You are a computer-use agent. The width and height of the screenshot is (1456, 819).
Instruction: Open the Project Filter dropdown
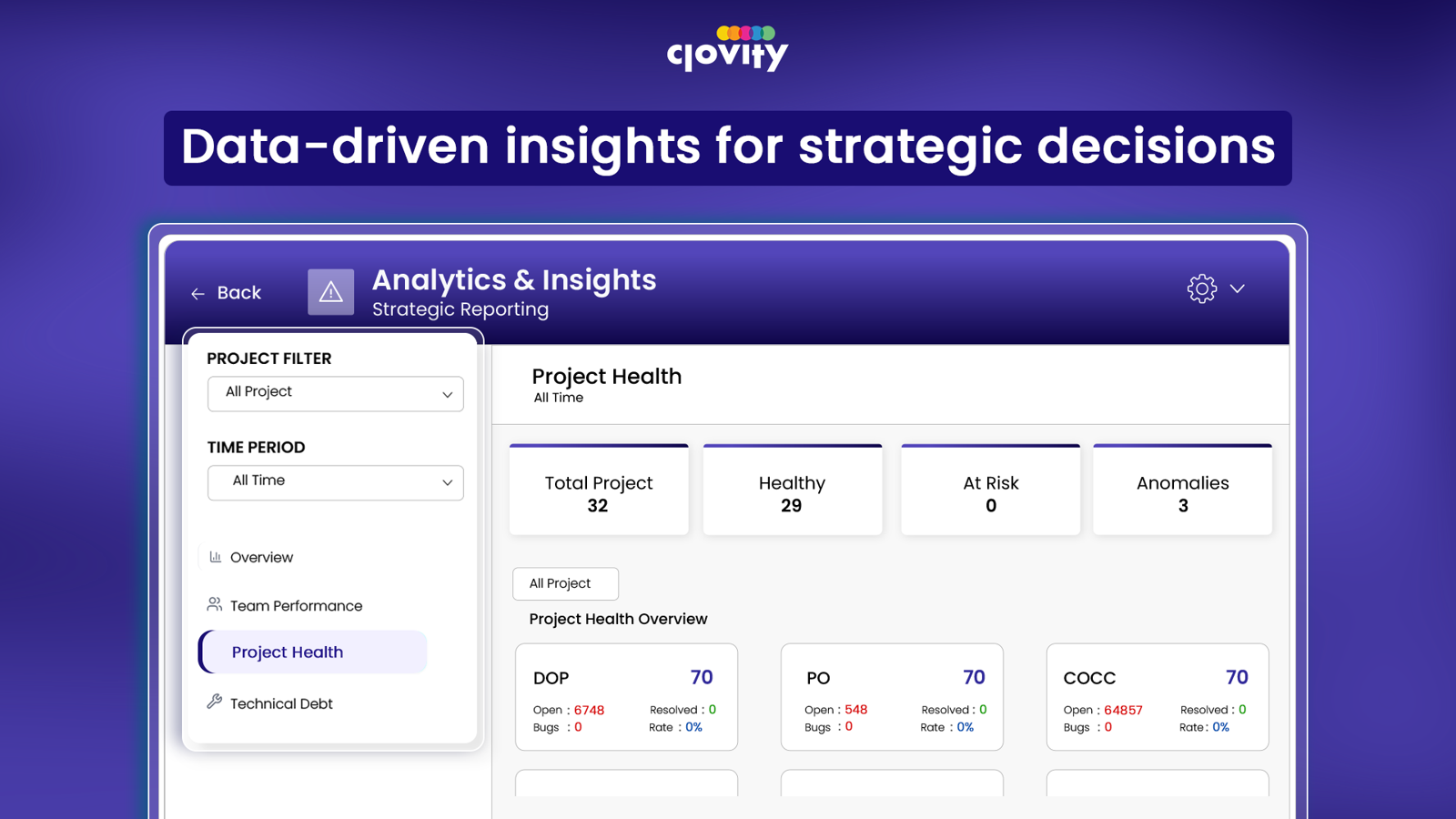[x=335, y=394]
